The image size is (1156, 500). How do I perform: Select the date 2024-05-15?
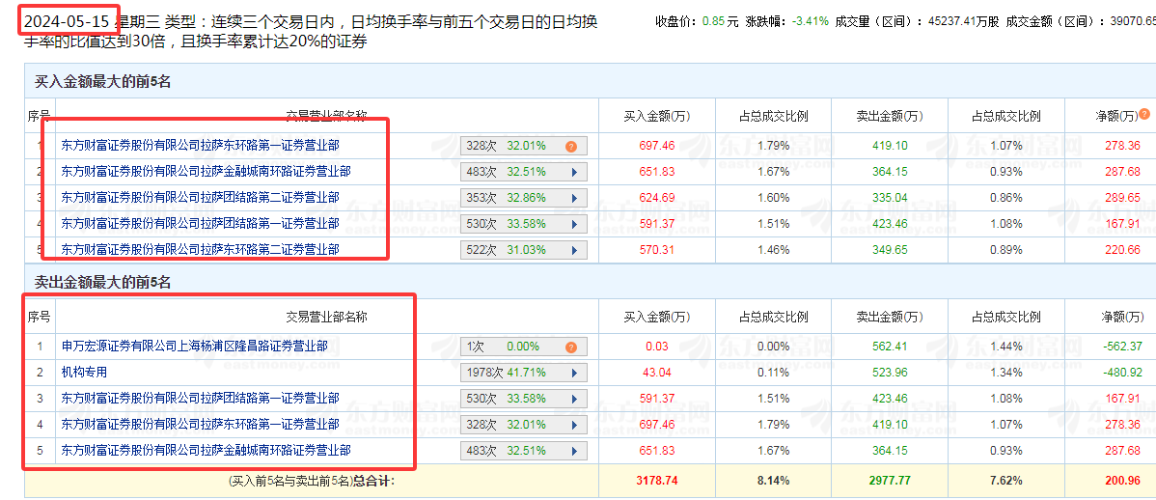(65, 21)
